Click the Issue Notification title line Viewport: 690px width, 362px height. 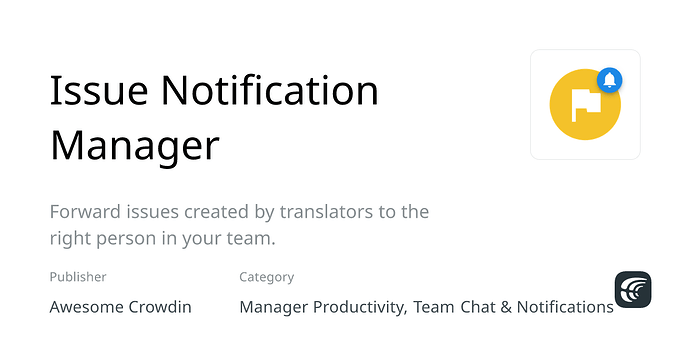(x=214, y=91)
